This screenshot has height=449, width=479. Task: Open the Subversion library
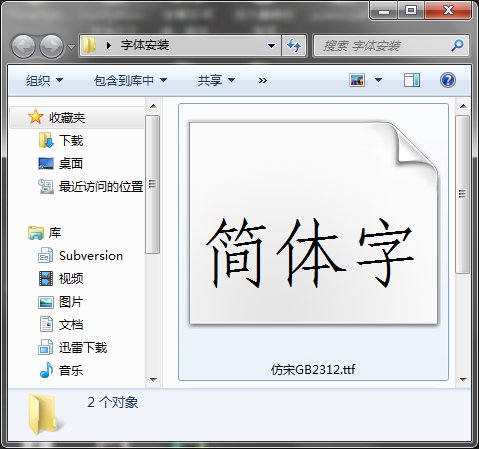[x=91, y=256]
